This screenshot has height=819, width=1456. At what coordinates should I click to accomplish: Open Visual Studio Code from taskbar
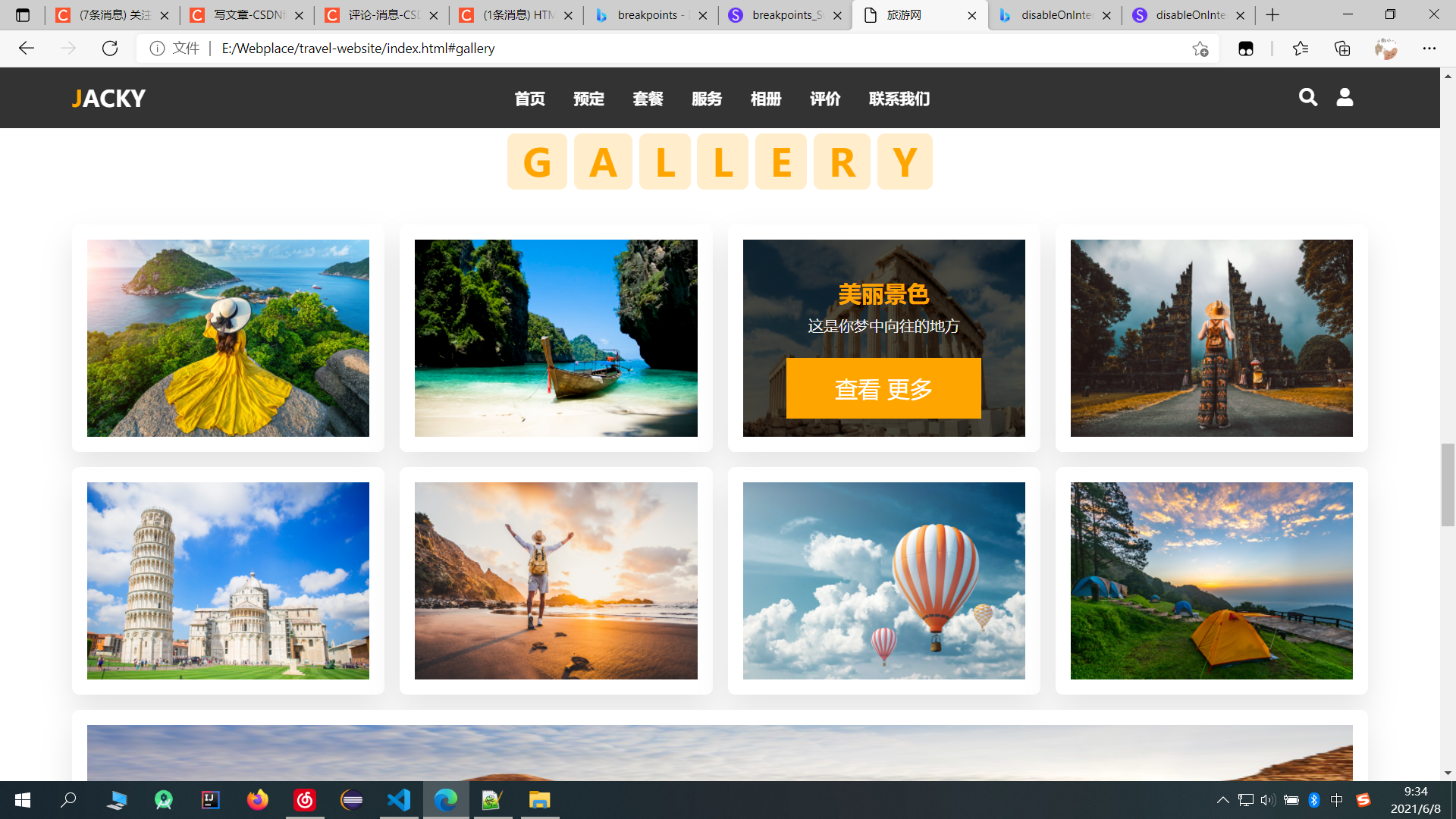[399, 800]
